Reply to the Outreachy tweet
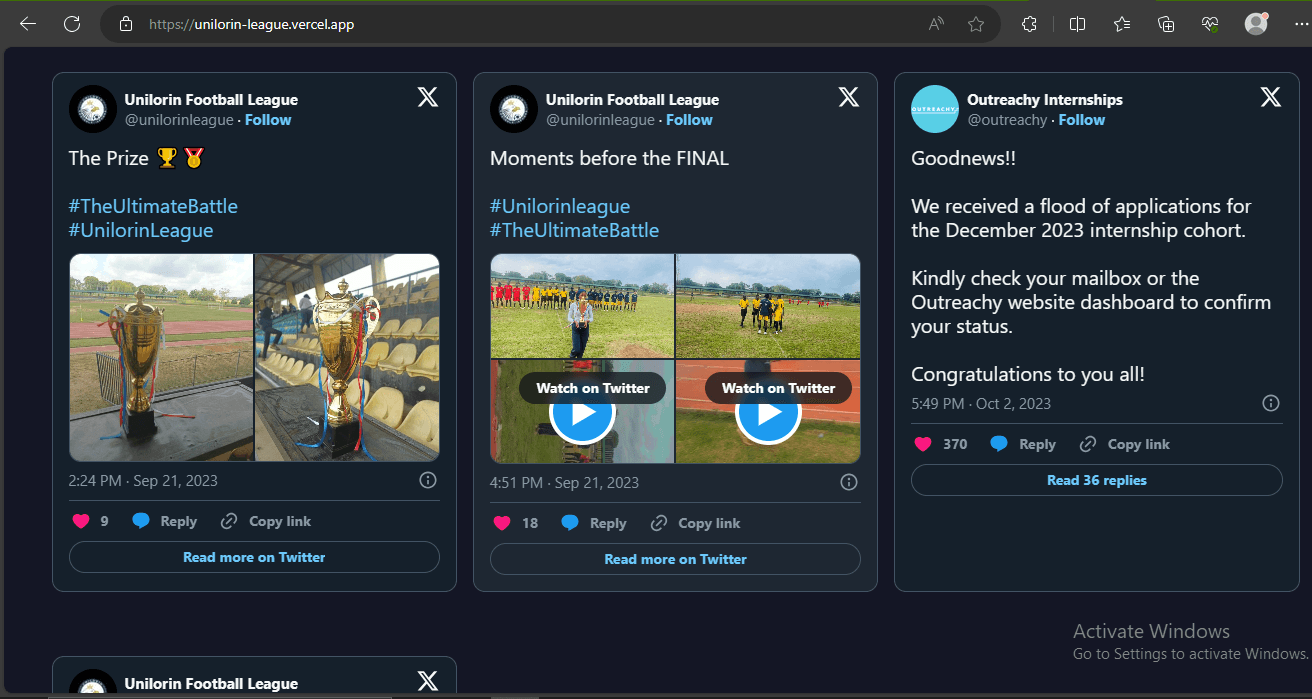 click(x=1022, y=444)
